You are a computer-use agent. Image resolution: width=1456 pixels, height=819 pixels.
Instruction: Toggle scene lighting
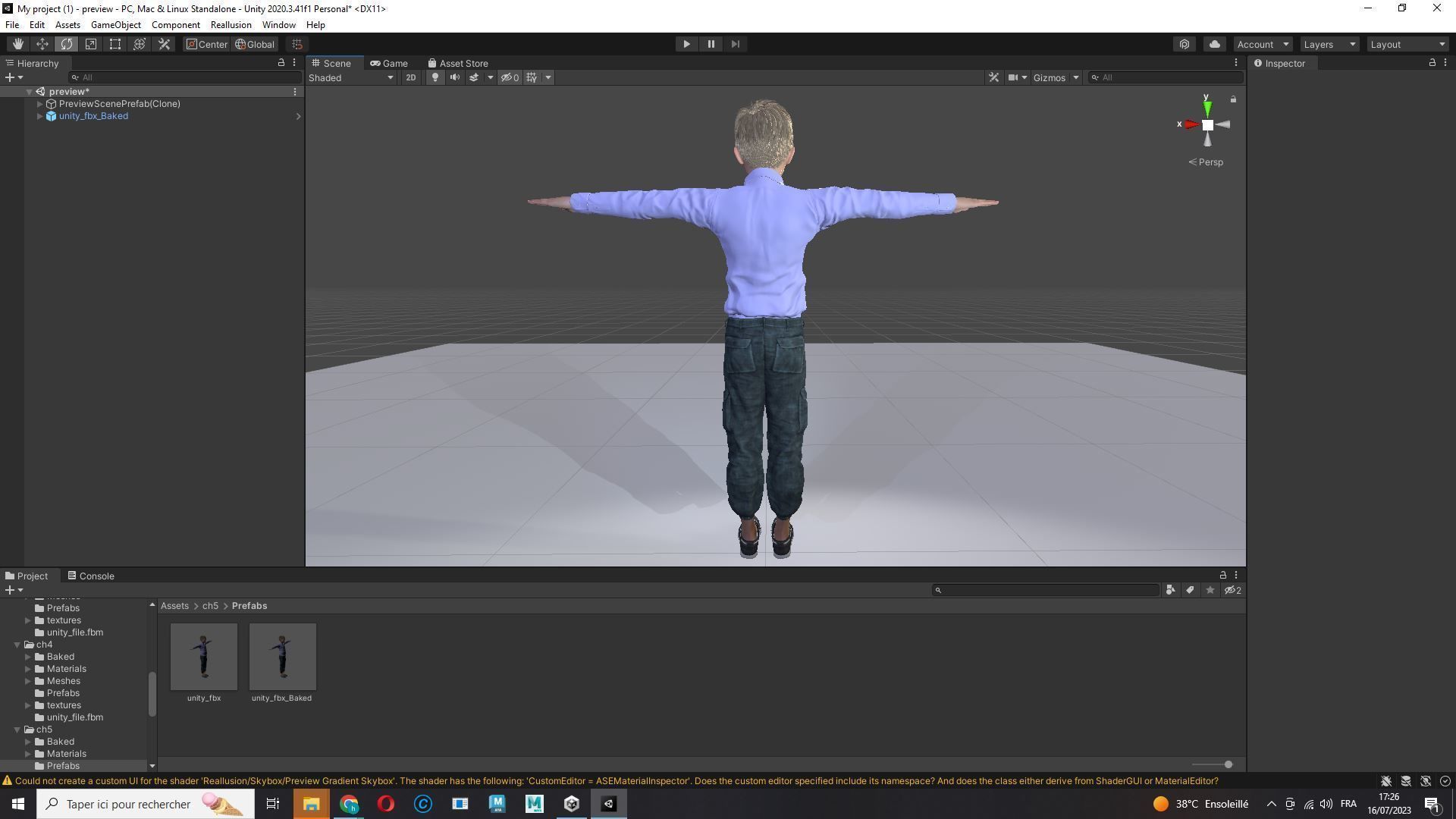(435, 77)
